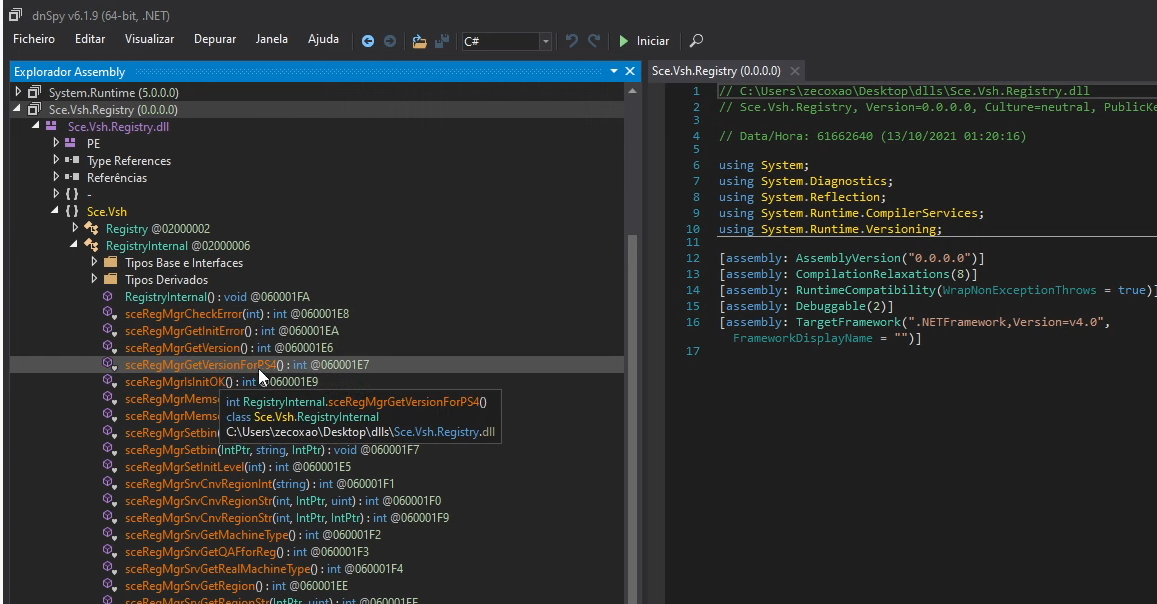Click the save all toolbar icon
The image size is (1157, 604).
pos(441,41)
